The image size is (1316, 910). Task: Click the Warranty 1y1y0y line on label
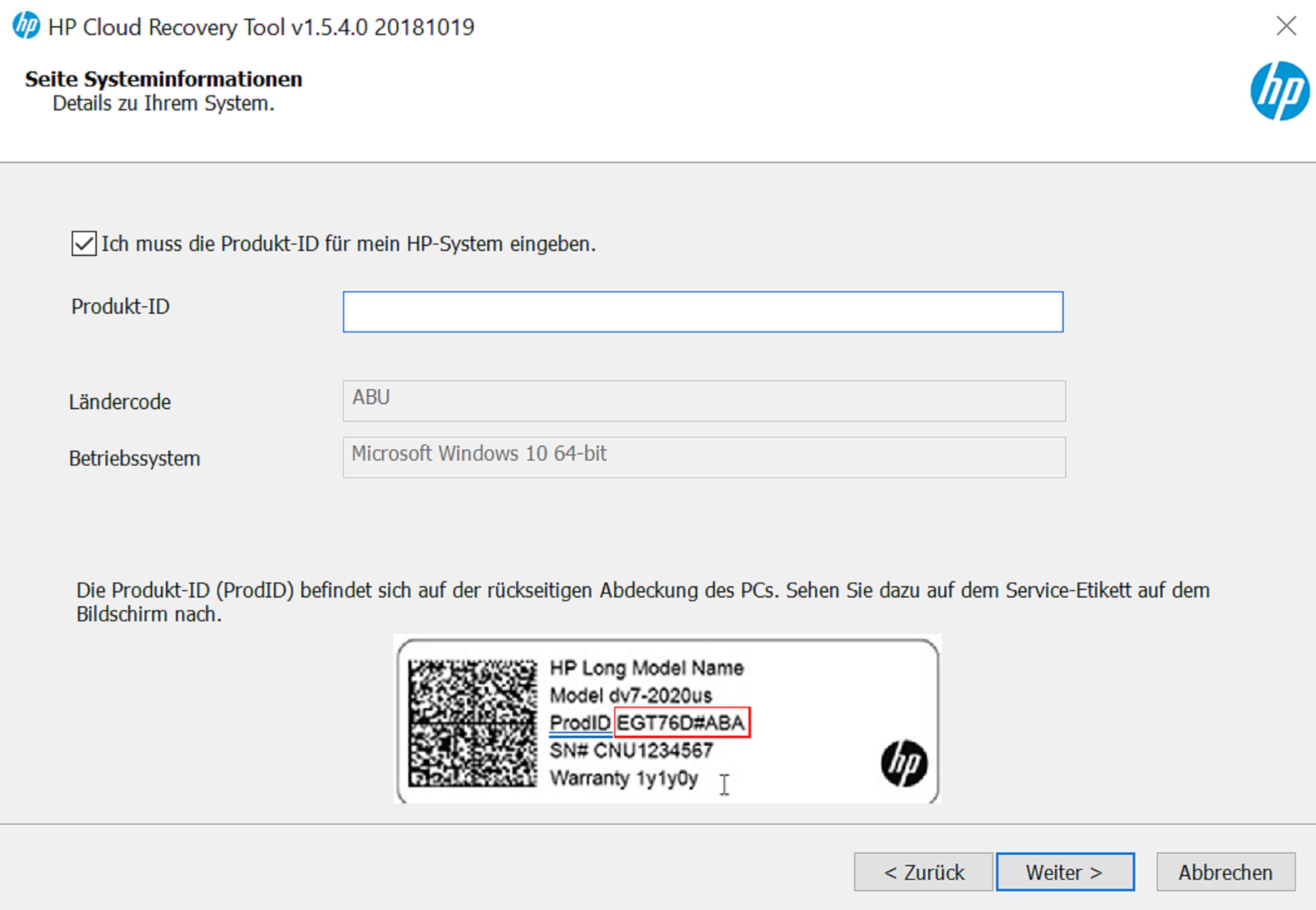tap(624, 778)
